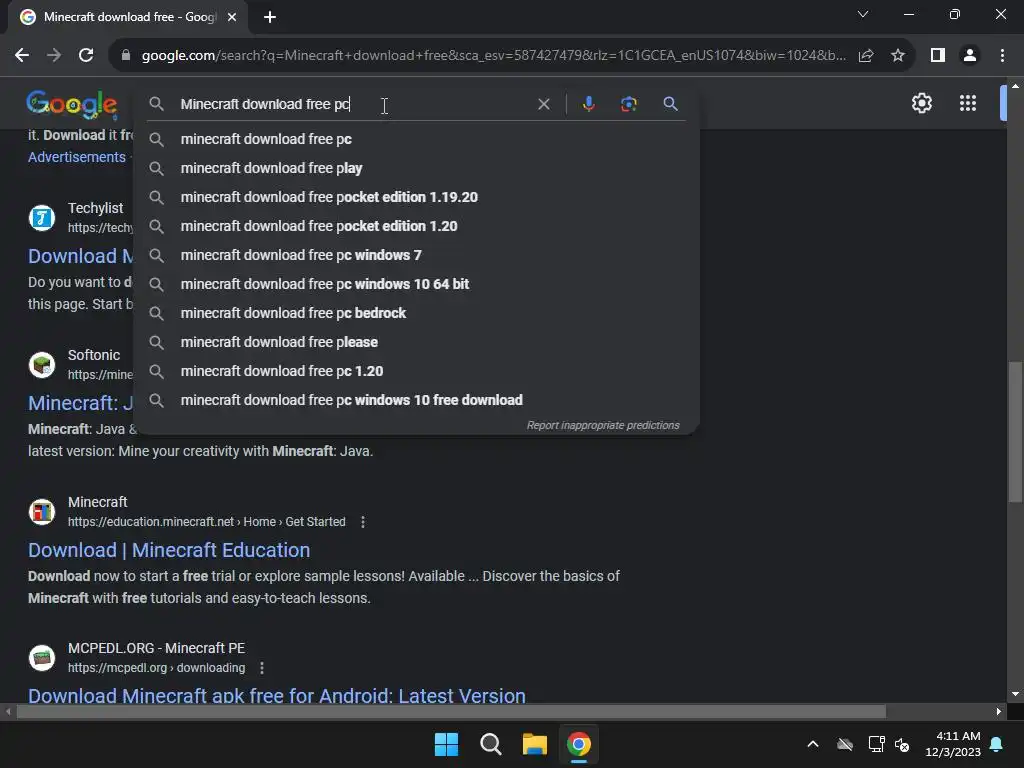
Task: Click the Google logo
Action: tap(72, 104)
